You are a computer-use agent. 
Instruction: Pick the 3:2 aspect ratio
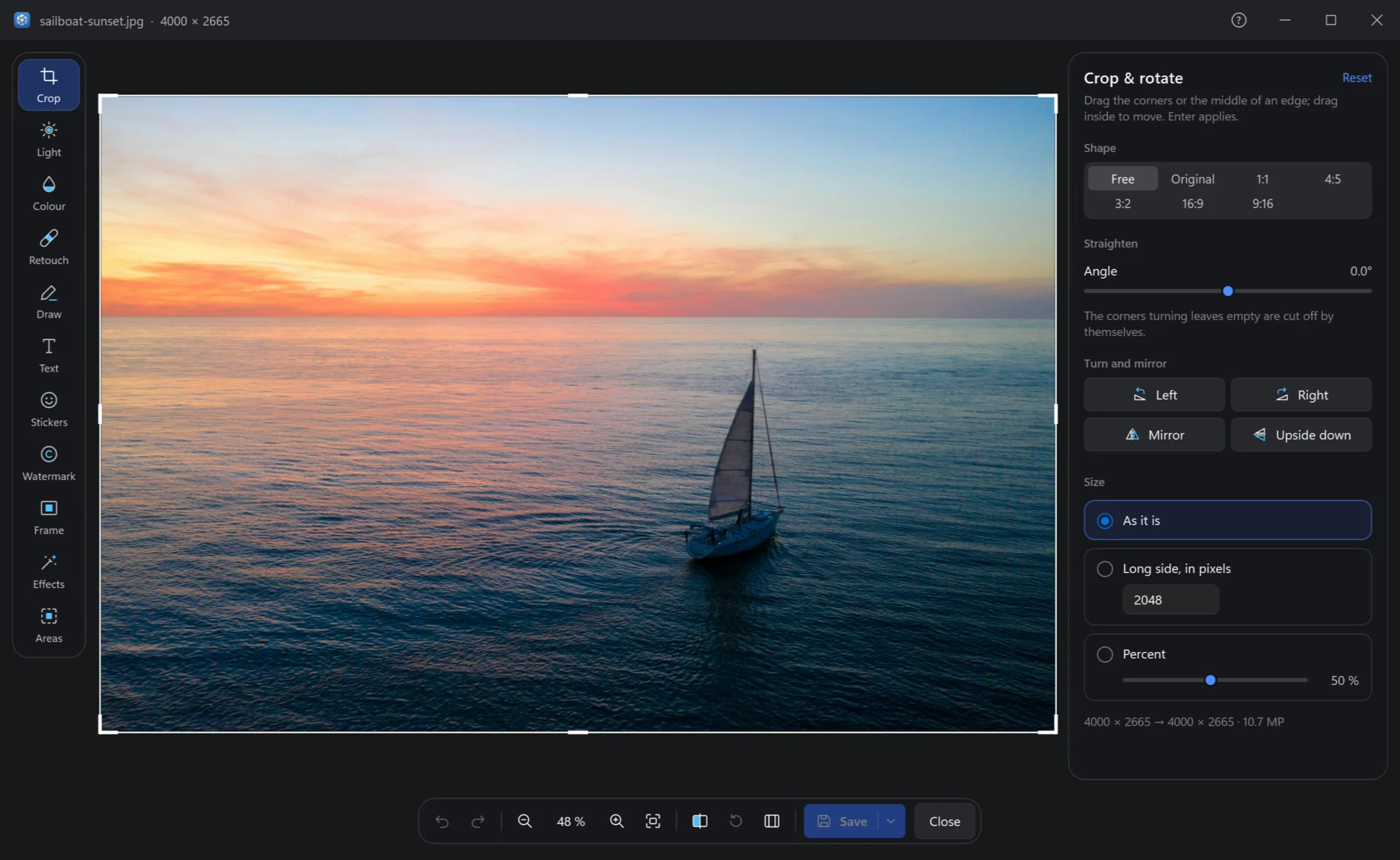(1122, 204)
